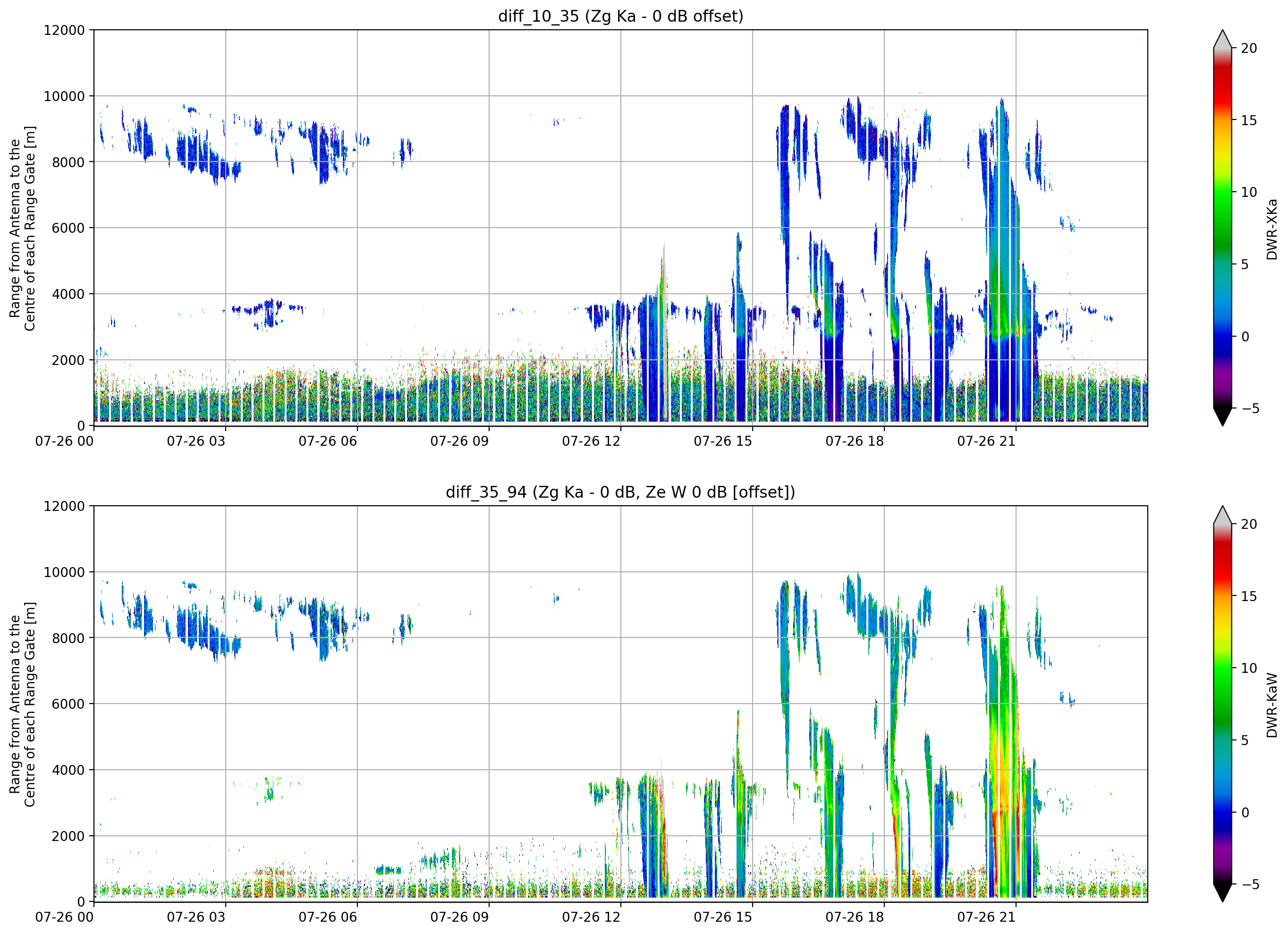
Task: Click '07-26 15' under the diff_10_35 plot
Action: tap(723, 442)
